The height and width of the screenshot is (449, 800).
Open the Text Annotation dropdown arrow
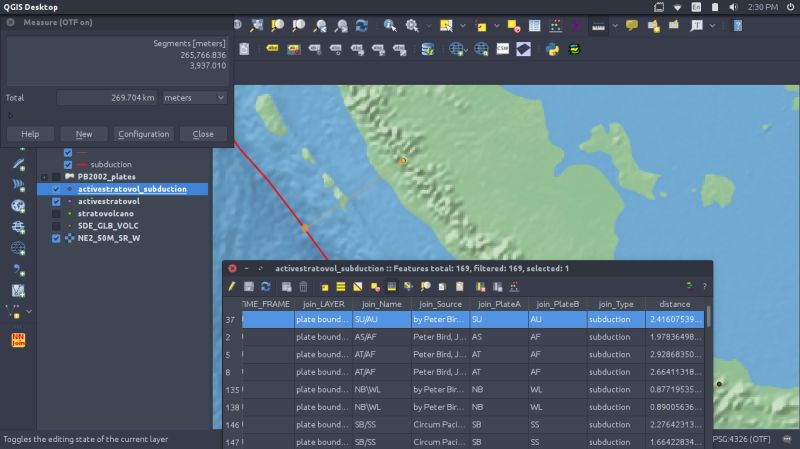[712, 26]
